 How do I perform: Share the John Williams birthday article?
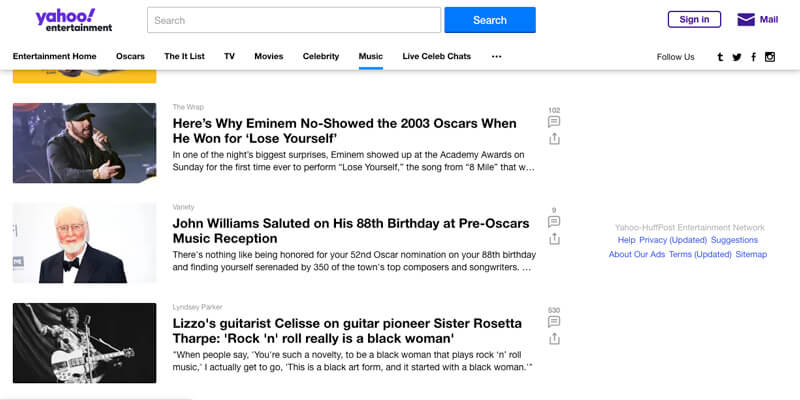[x=554, y=239]
